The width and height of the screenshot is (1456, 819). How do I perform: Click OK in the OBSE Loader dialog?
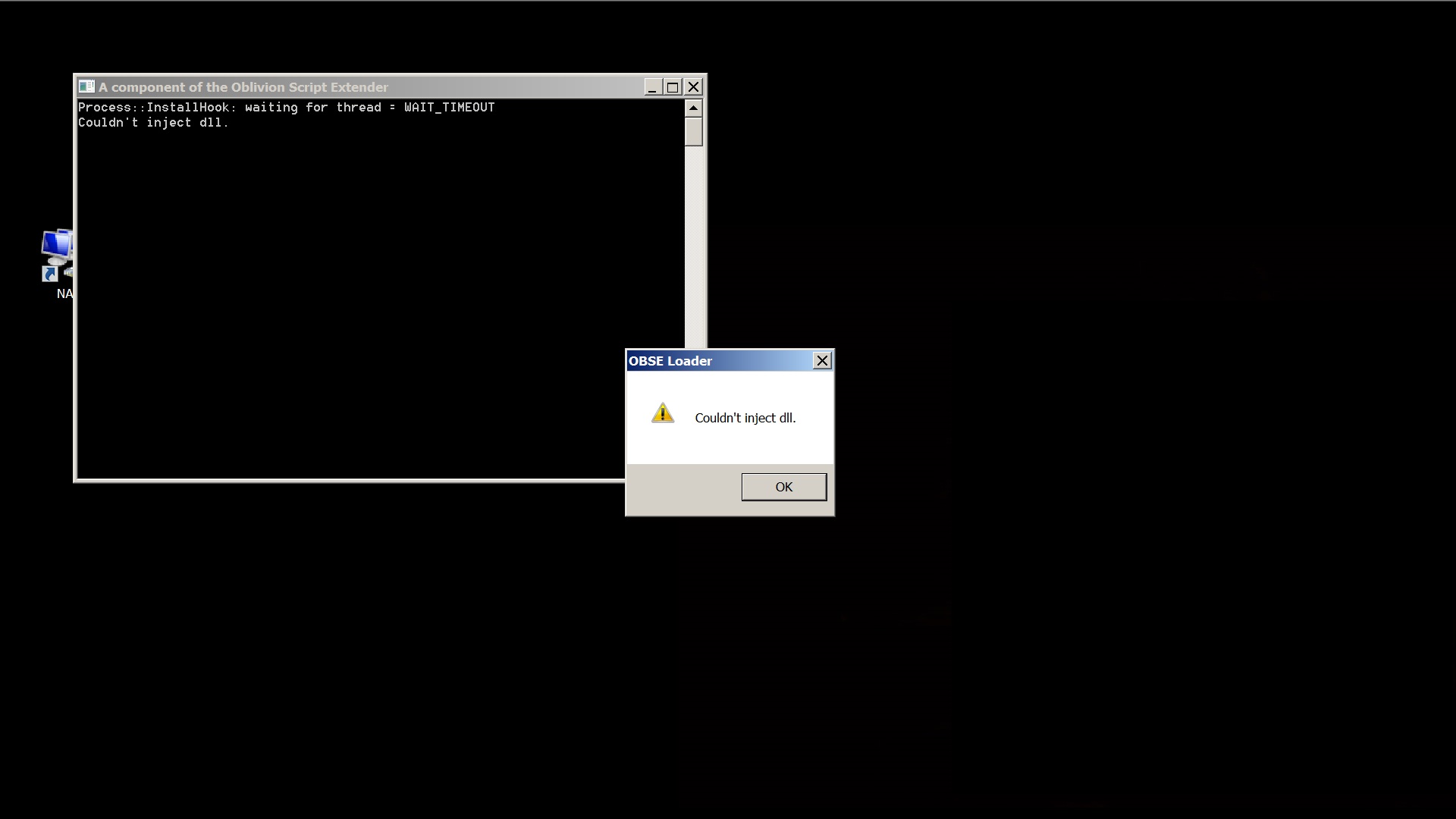coord(783,487)
